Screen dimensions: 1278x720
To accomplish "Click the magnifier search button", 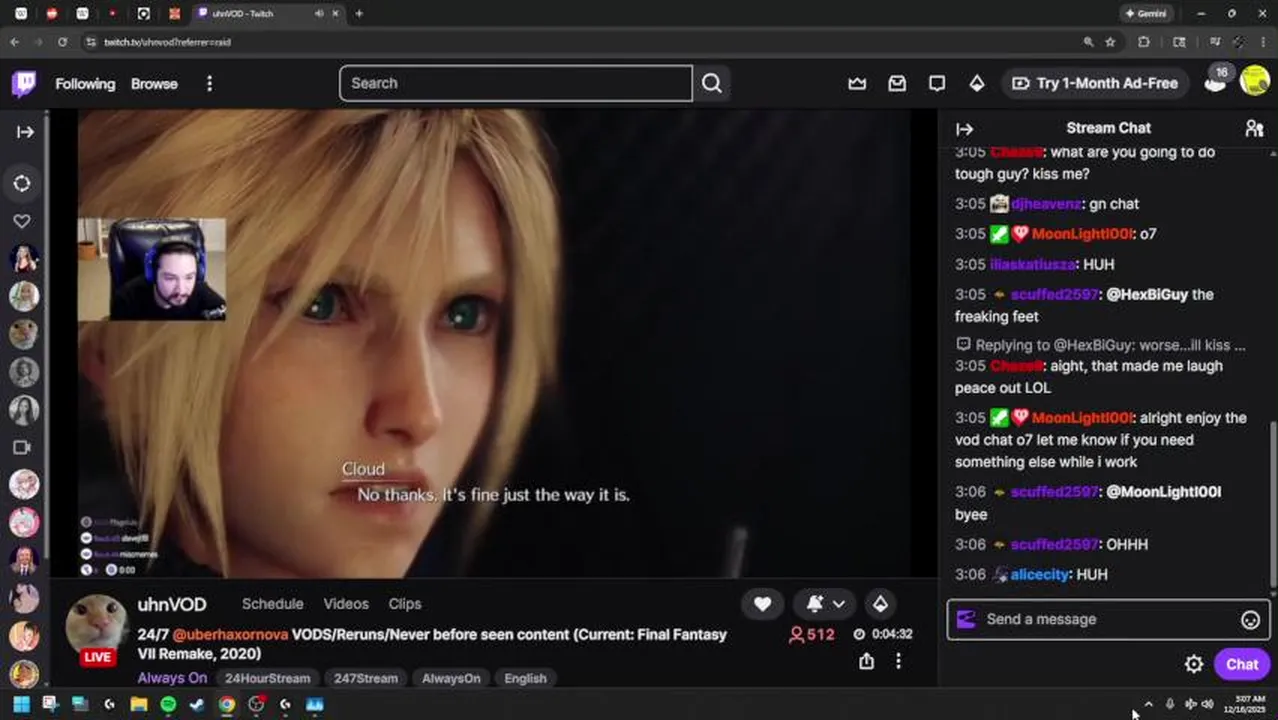I will 712,83.
